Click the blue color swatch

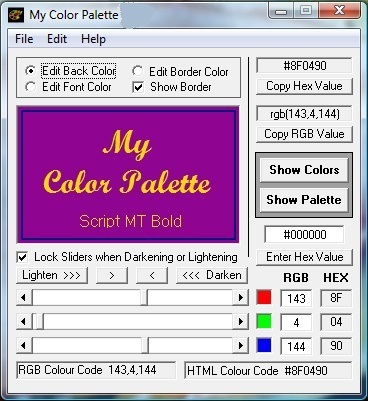[264, 345]
